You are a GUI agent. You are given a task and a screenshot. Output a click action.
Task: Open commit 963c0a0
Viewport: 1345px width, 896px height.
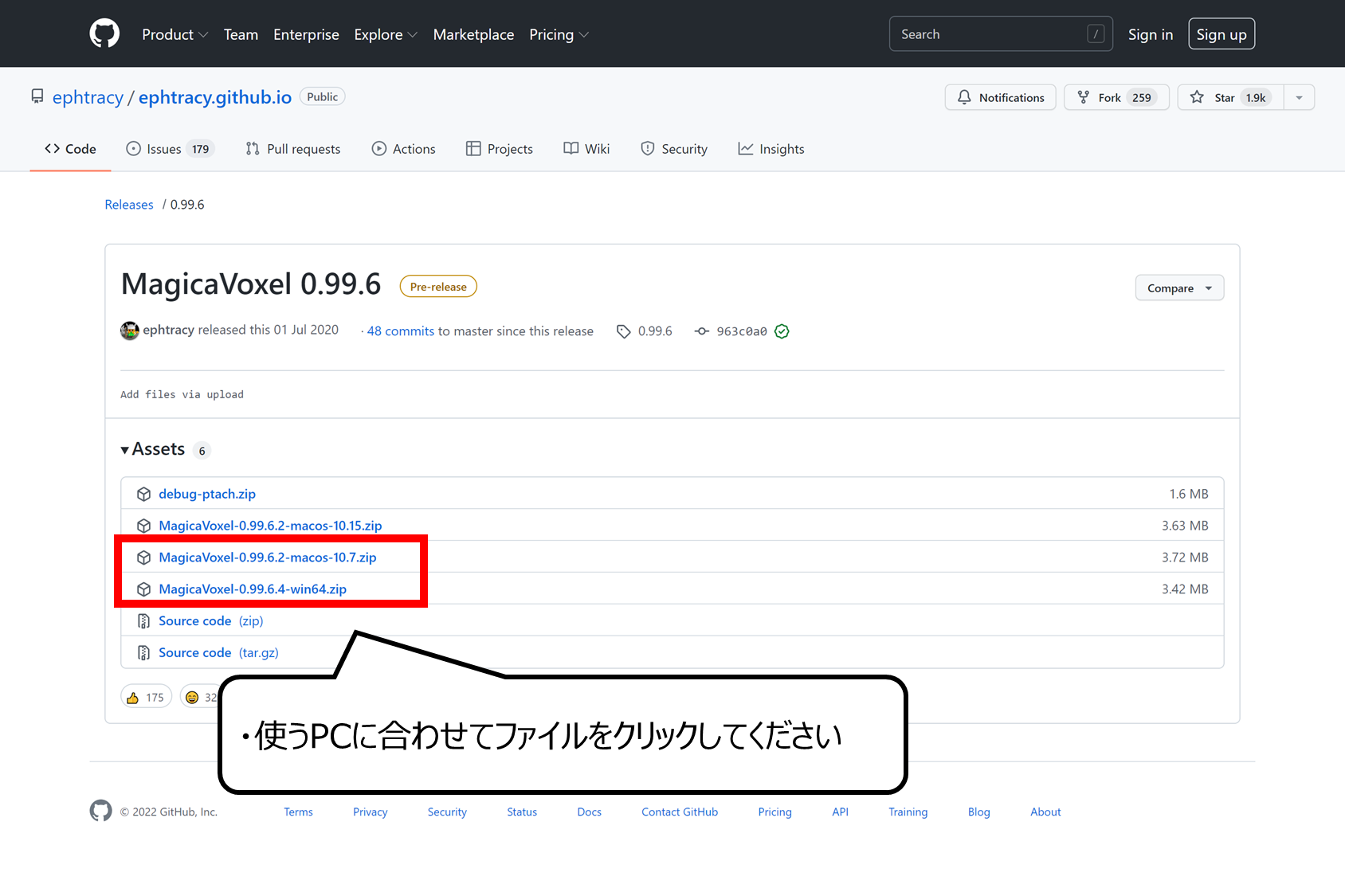point(742,331)
